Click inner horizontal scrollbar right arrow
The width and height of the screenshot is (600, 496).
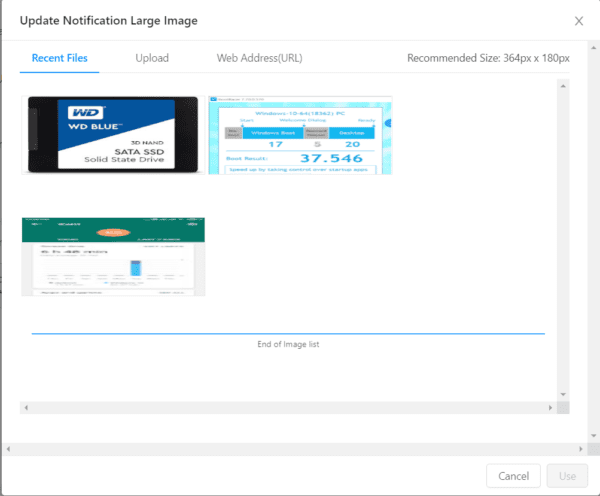[550, 408]
